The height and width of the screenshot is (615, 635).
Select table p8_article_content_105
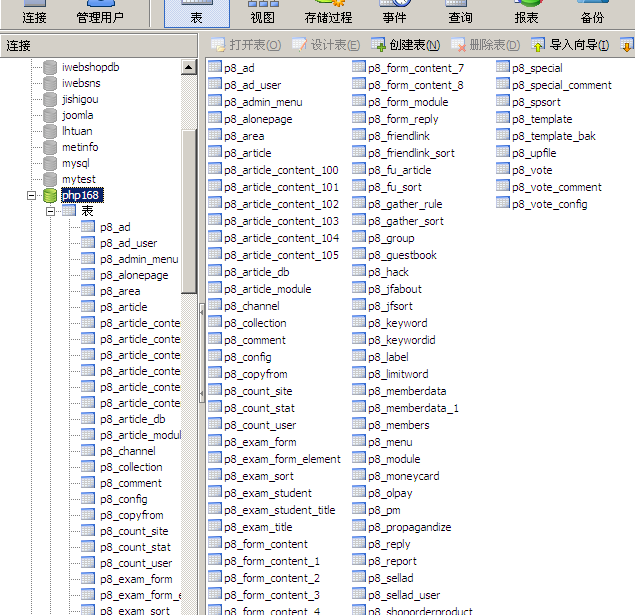(281, 255)
